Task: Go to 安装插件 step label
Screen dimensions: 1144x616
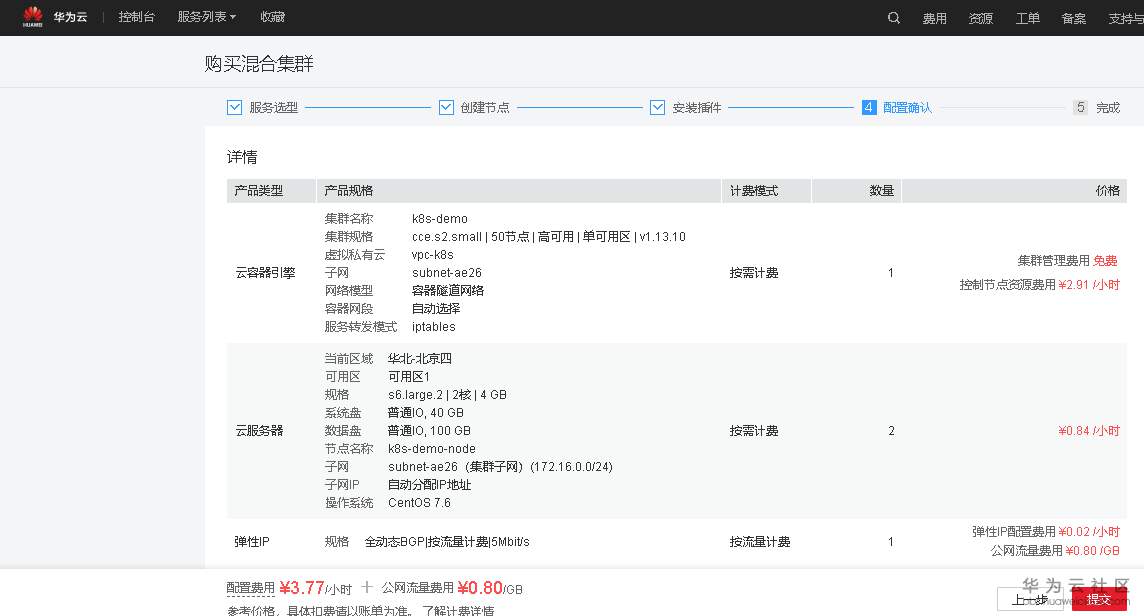Action: (697, 107)
